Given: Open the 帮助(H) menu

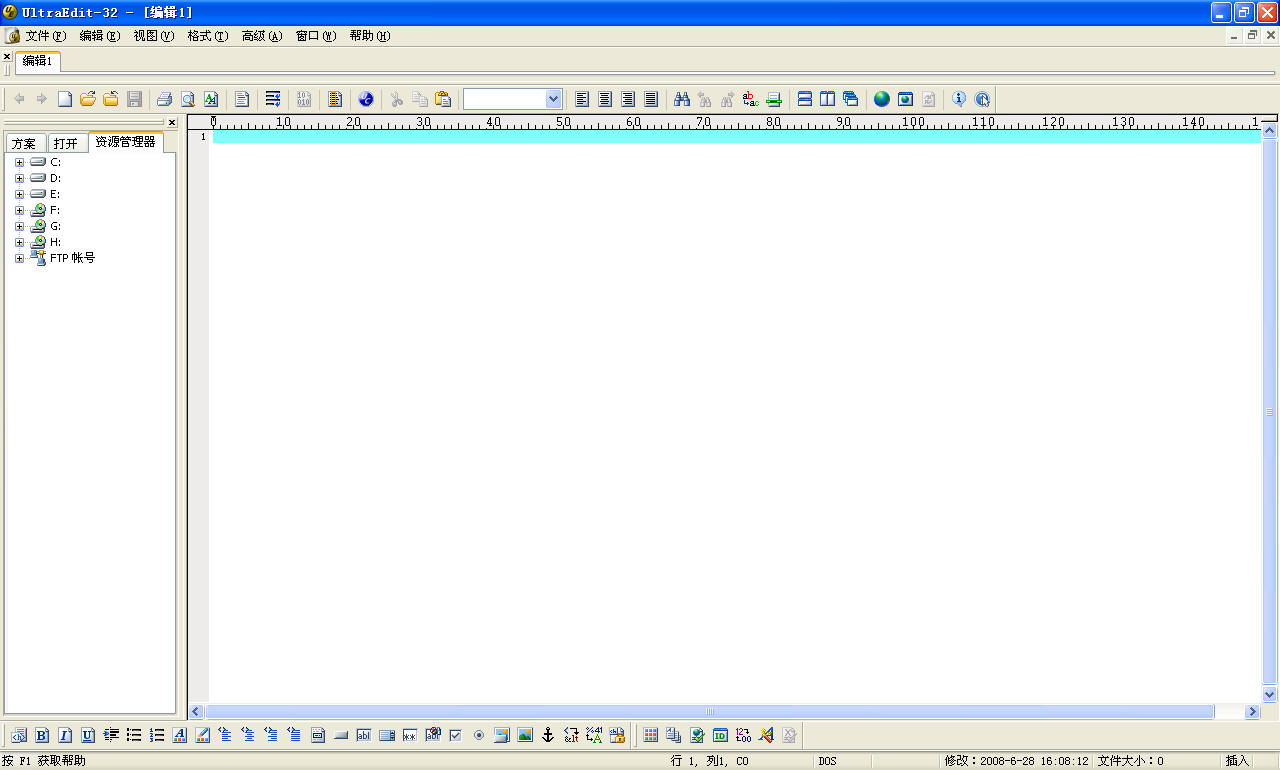Looking at the screenshot, I should point(370,36).
